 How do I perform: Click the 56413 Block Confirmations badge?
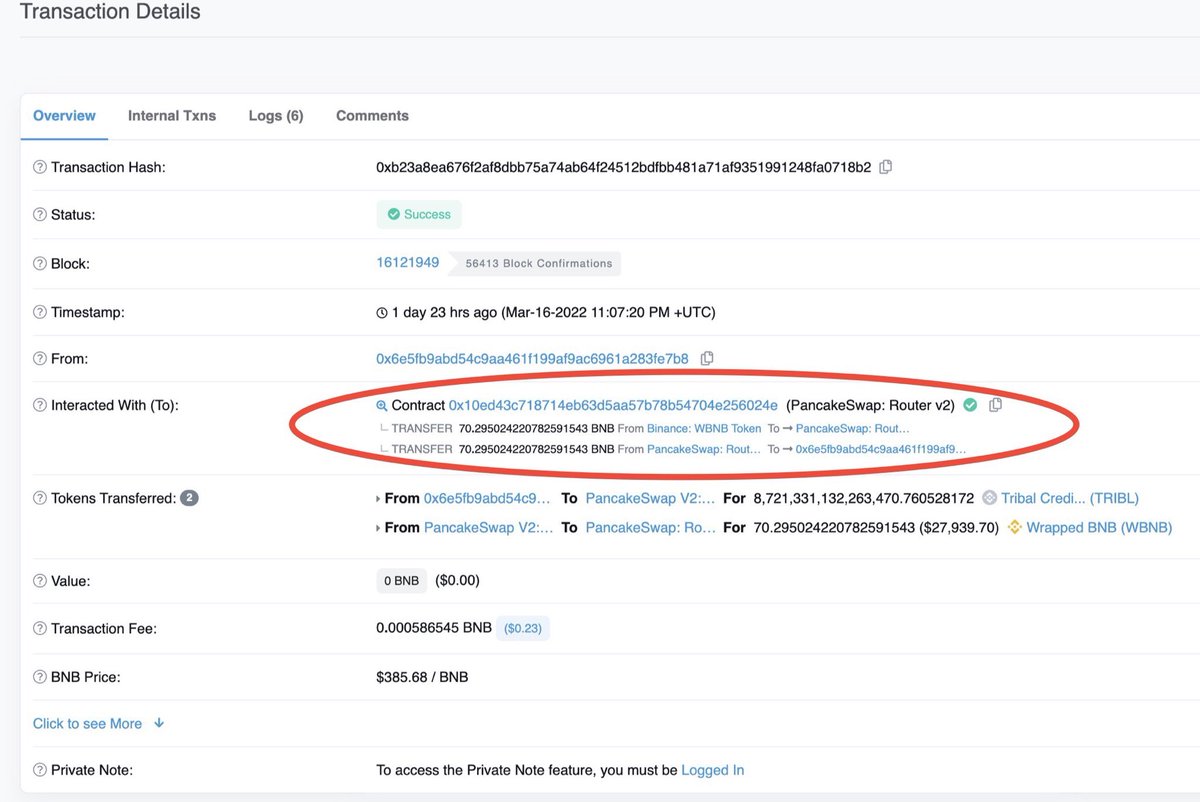point(534,264)
